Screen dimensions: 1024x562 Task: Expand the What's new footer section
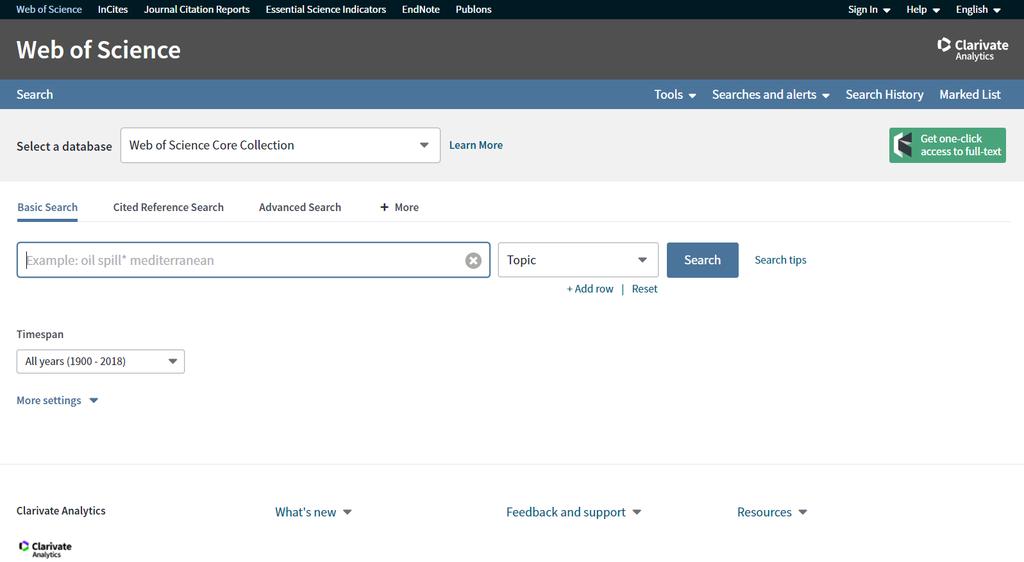tap(313, 512)
